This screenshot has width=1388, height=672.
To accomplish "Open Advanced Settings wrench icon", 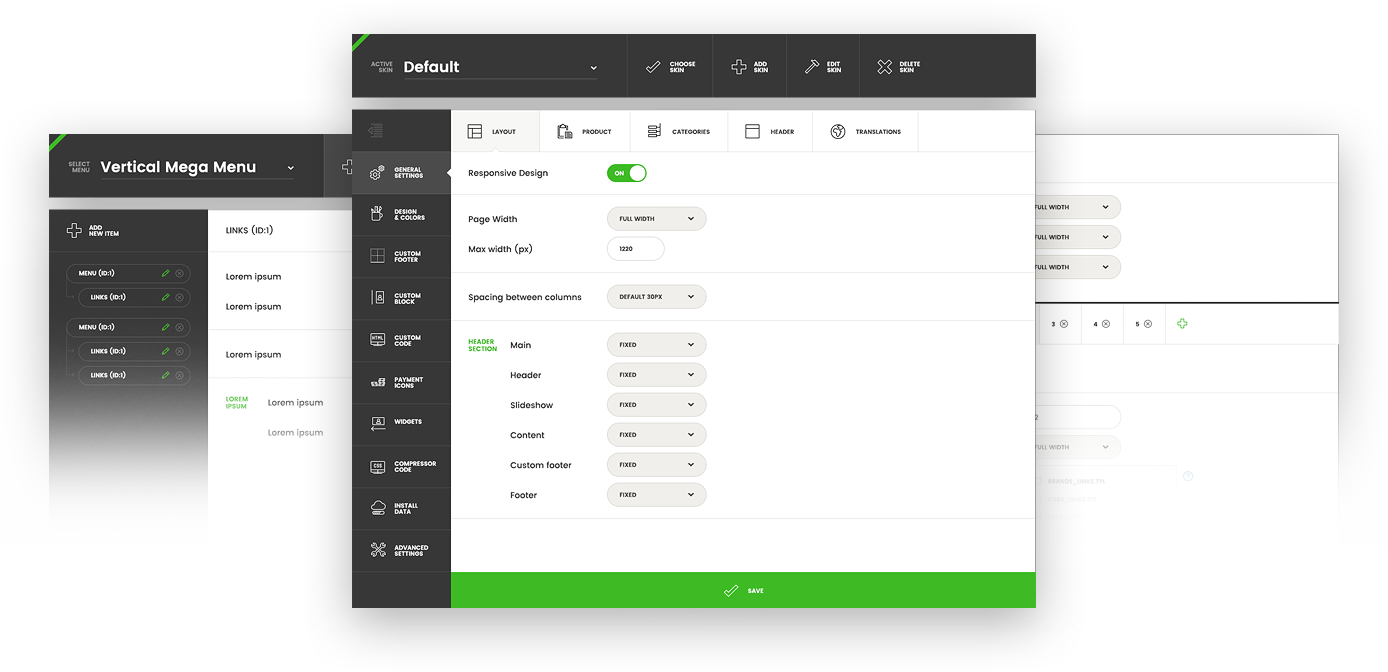I will coord(379,550).
